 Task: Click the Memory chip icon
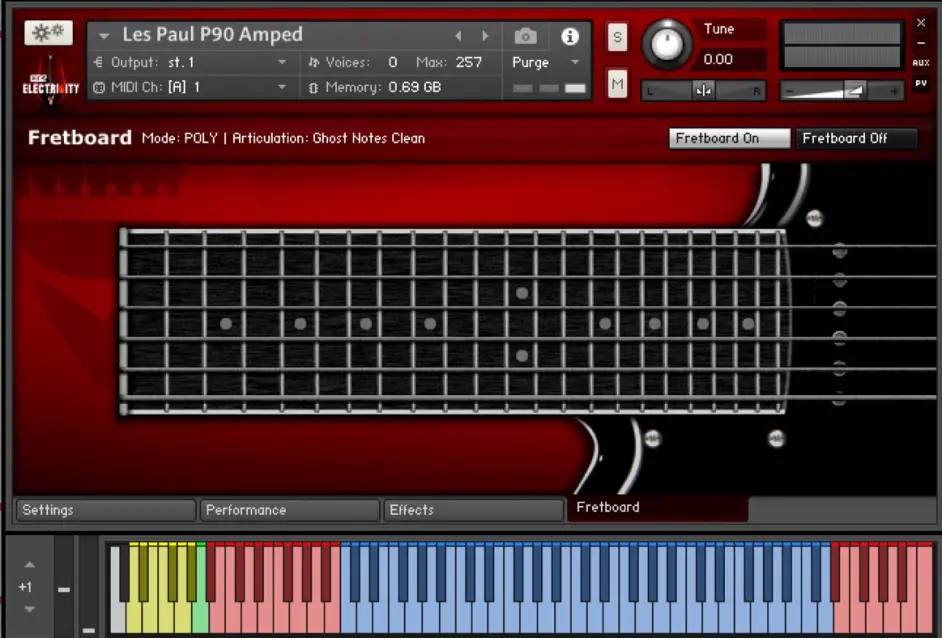coord(313,88)
